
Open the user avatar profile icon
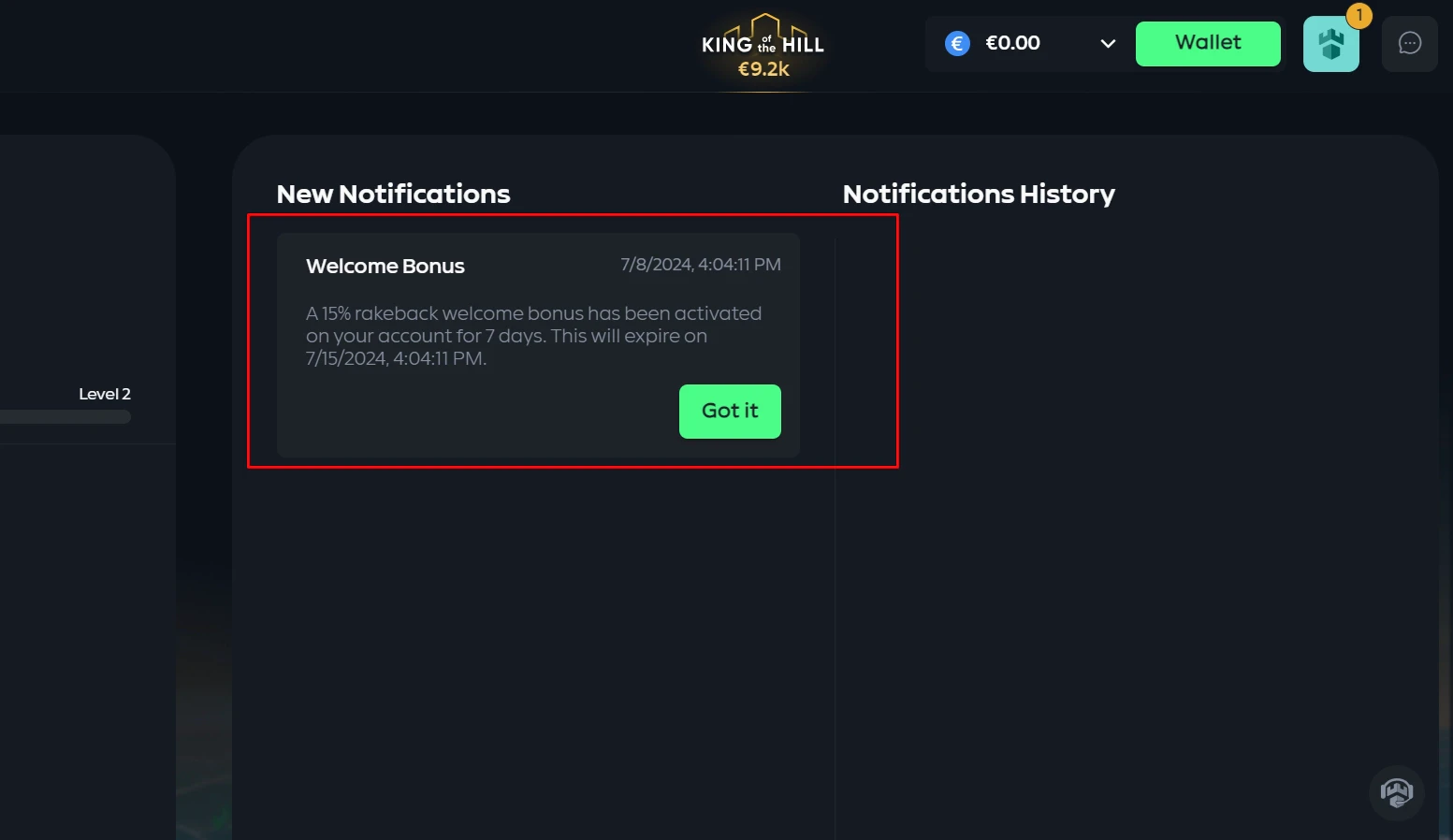tap(1330, 45)
